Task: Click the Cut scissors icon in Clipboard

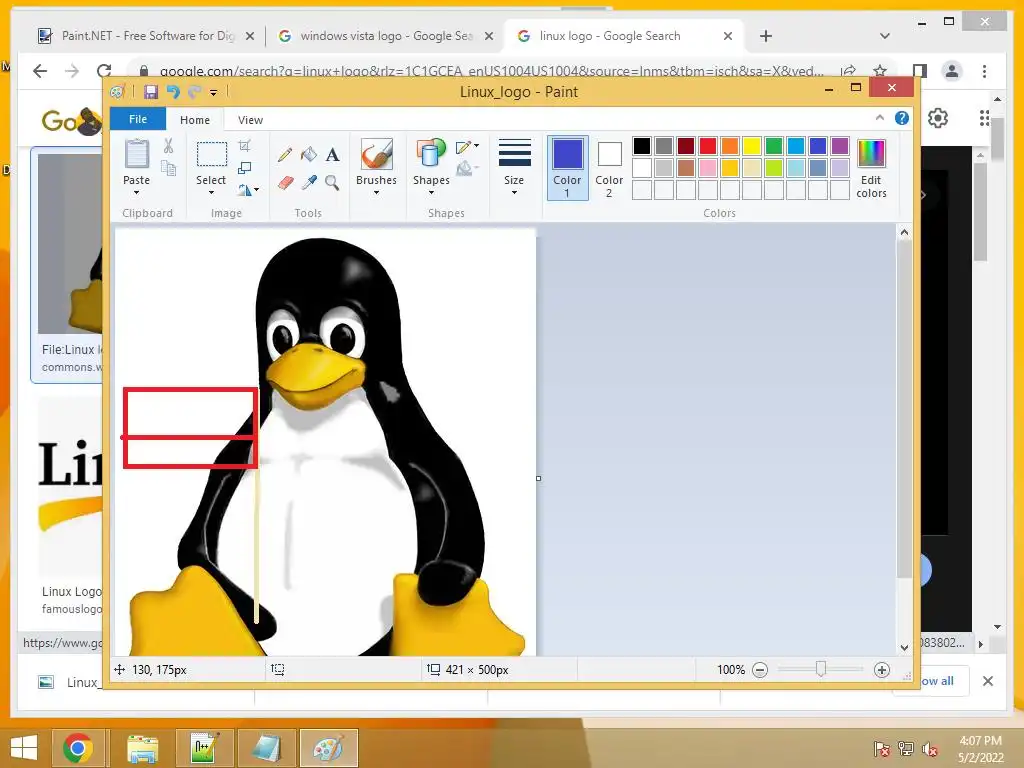Action: 168,146
